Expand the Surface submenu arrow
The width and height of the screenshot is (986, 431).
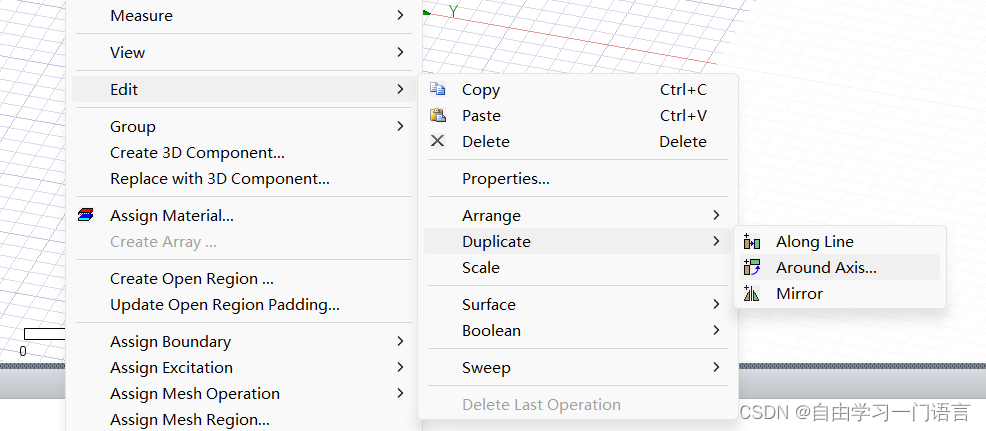[716, 305]
